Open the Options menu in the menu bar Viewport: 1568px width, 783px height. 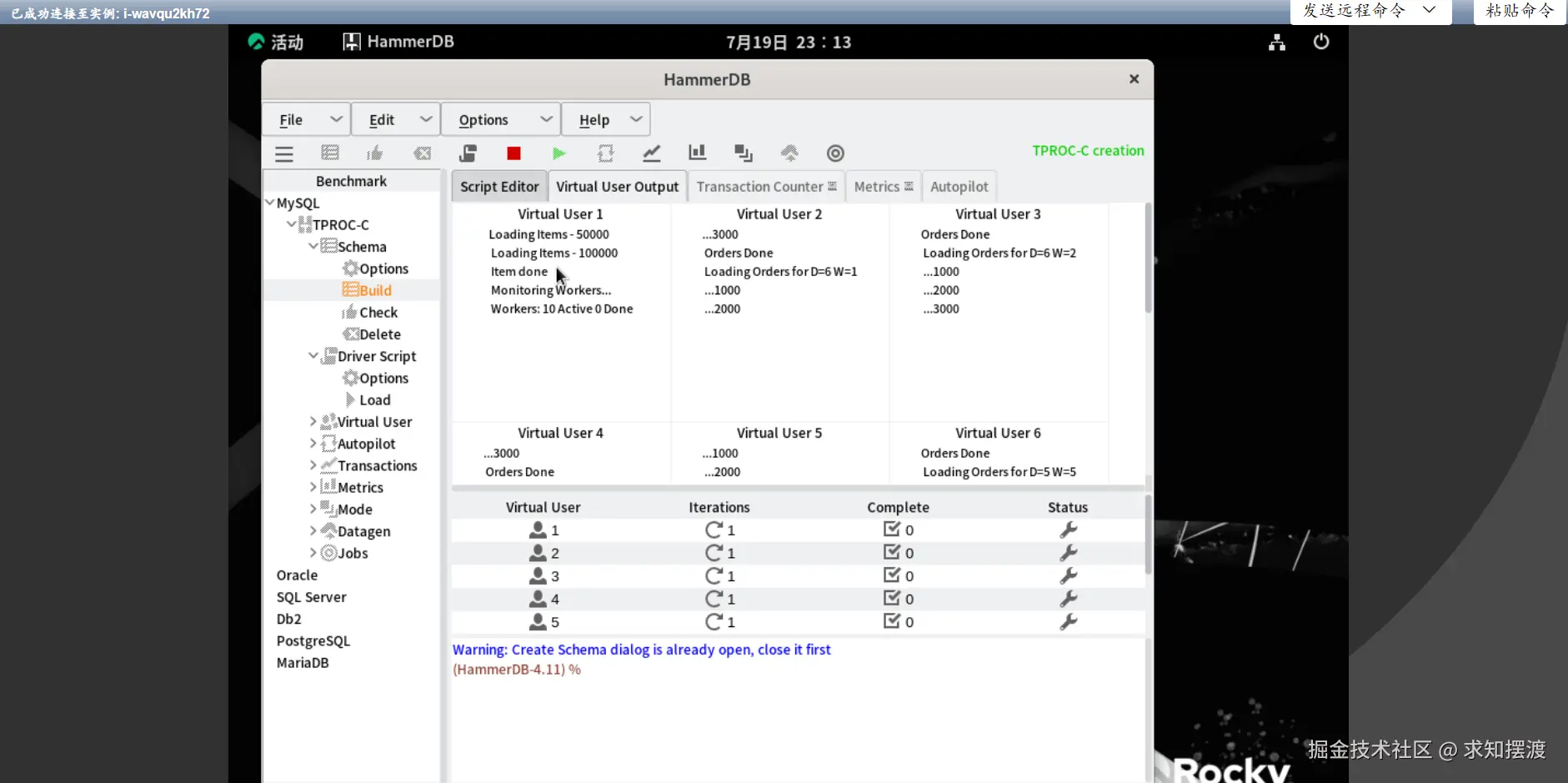tap(501, 120)
